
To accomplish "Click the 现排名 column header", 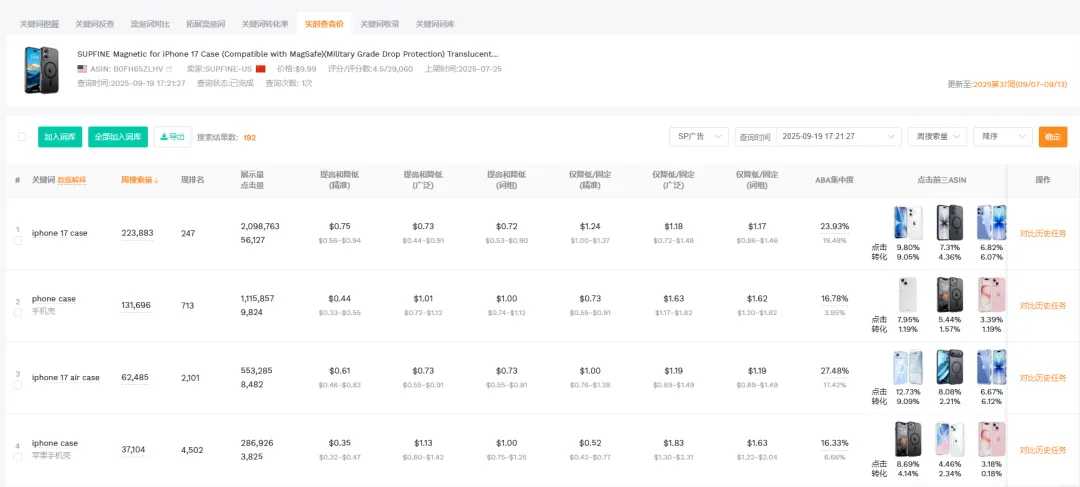I will coord(192,180).
